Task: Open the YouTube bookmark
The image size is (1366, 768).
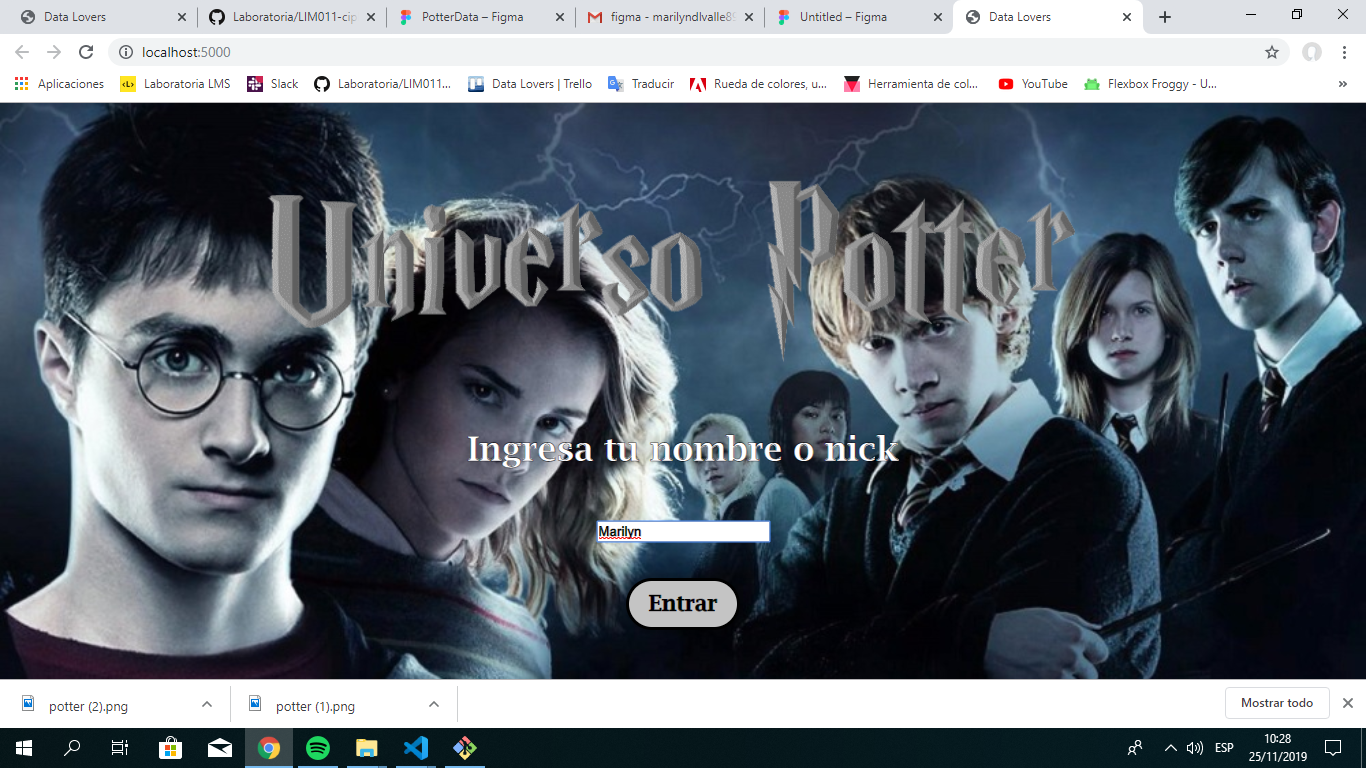Action: pyautogui.click(x=1033, y=84)
